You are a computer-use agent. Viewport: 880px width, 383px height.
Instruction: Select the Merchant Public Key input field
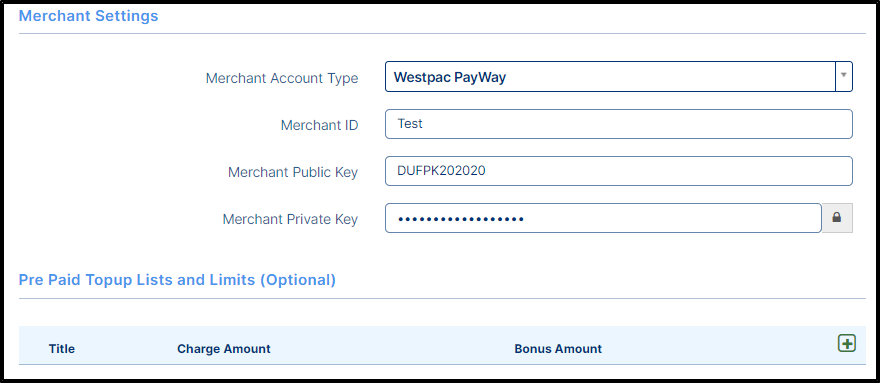pyautogui.click(x=618, y=171)
